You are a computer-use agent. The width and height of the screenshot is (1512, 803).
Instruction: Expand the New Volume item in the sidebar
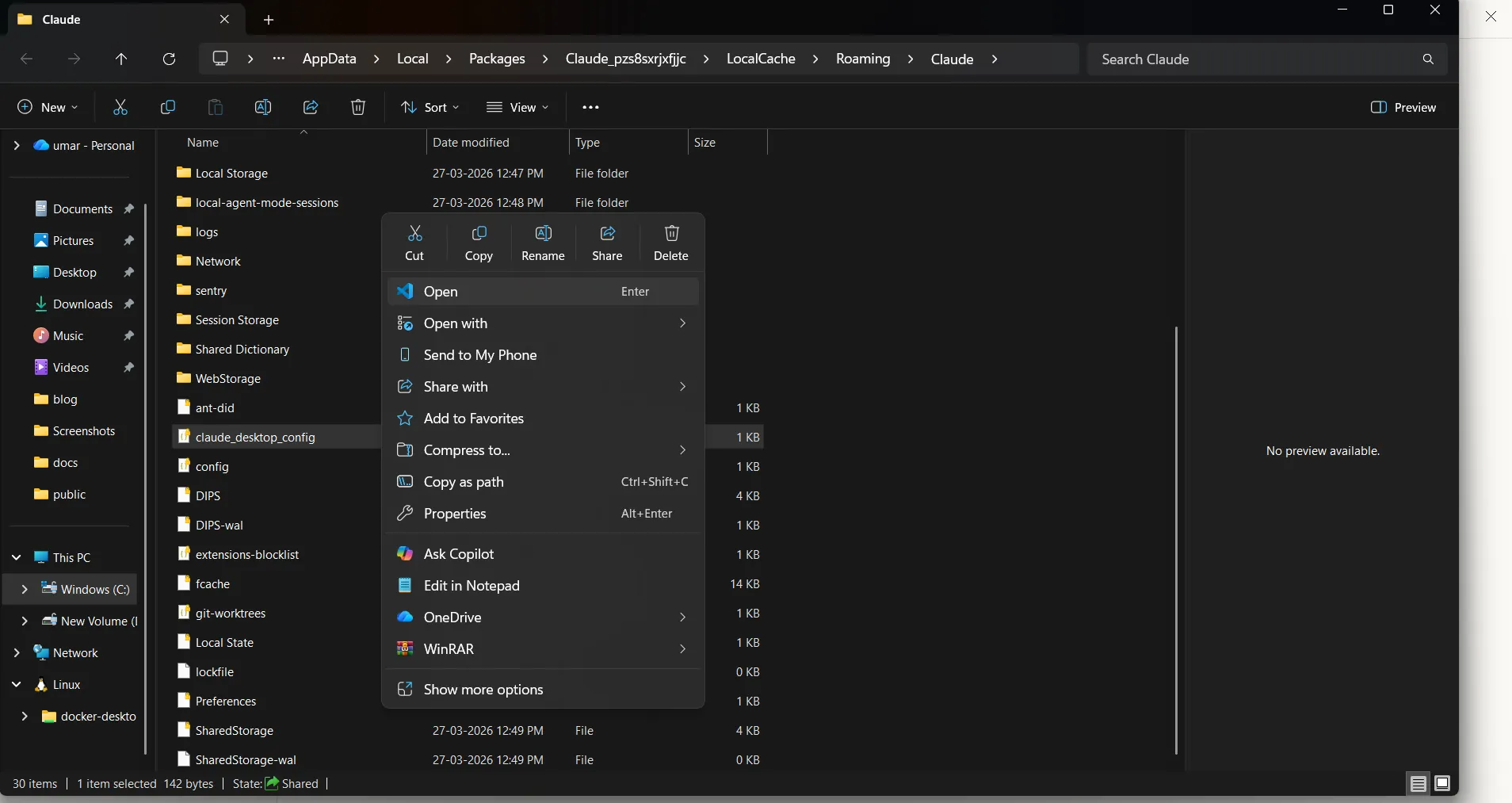coord(24,621)
